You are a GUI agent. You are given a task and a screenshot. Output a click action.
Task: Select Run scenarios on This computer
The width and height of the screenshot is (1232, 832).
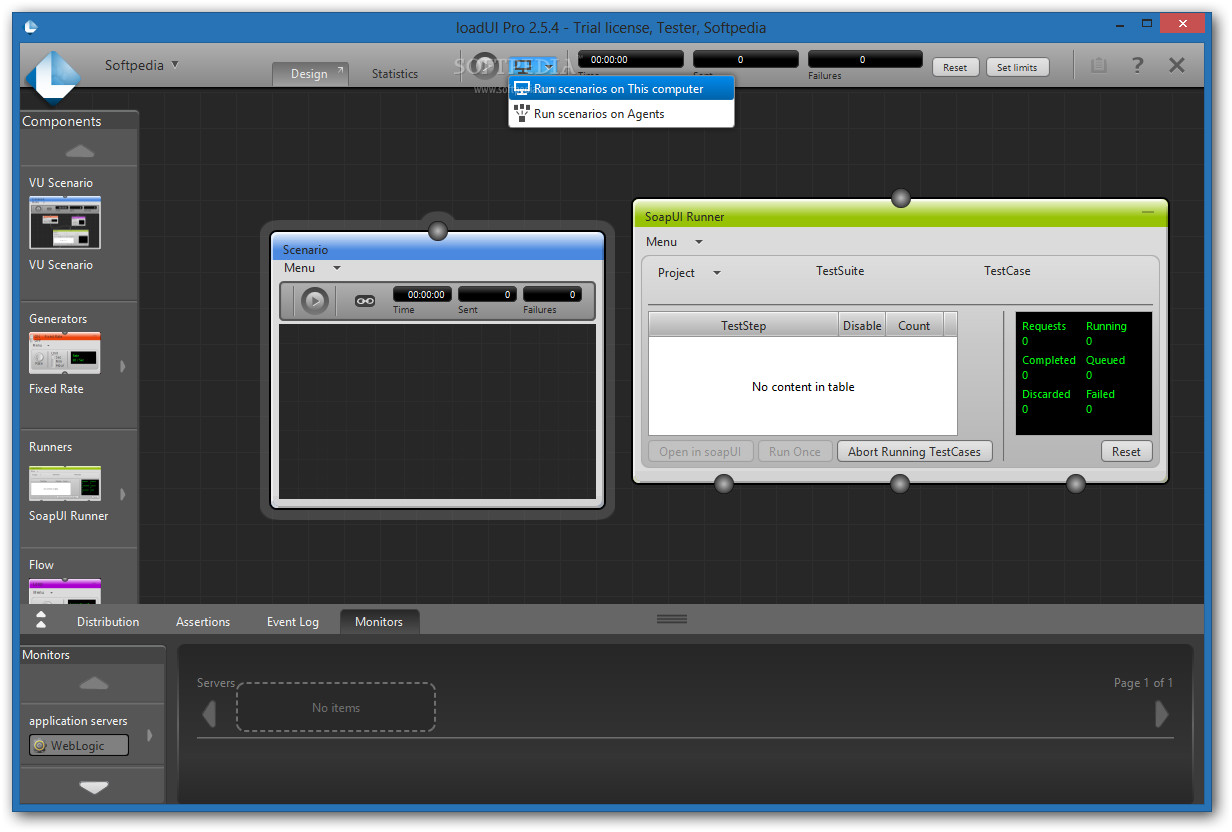(621, 89)
